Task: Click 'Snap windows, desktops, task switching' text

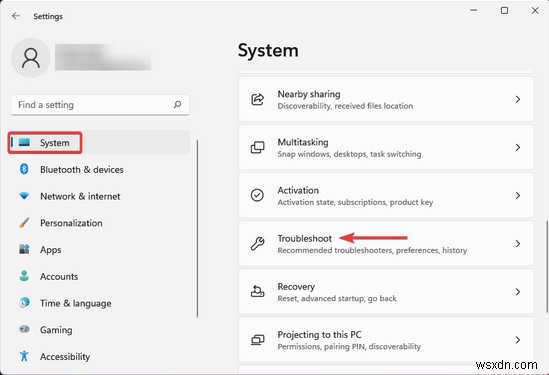Action: (349, 154)
